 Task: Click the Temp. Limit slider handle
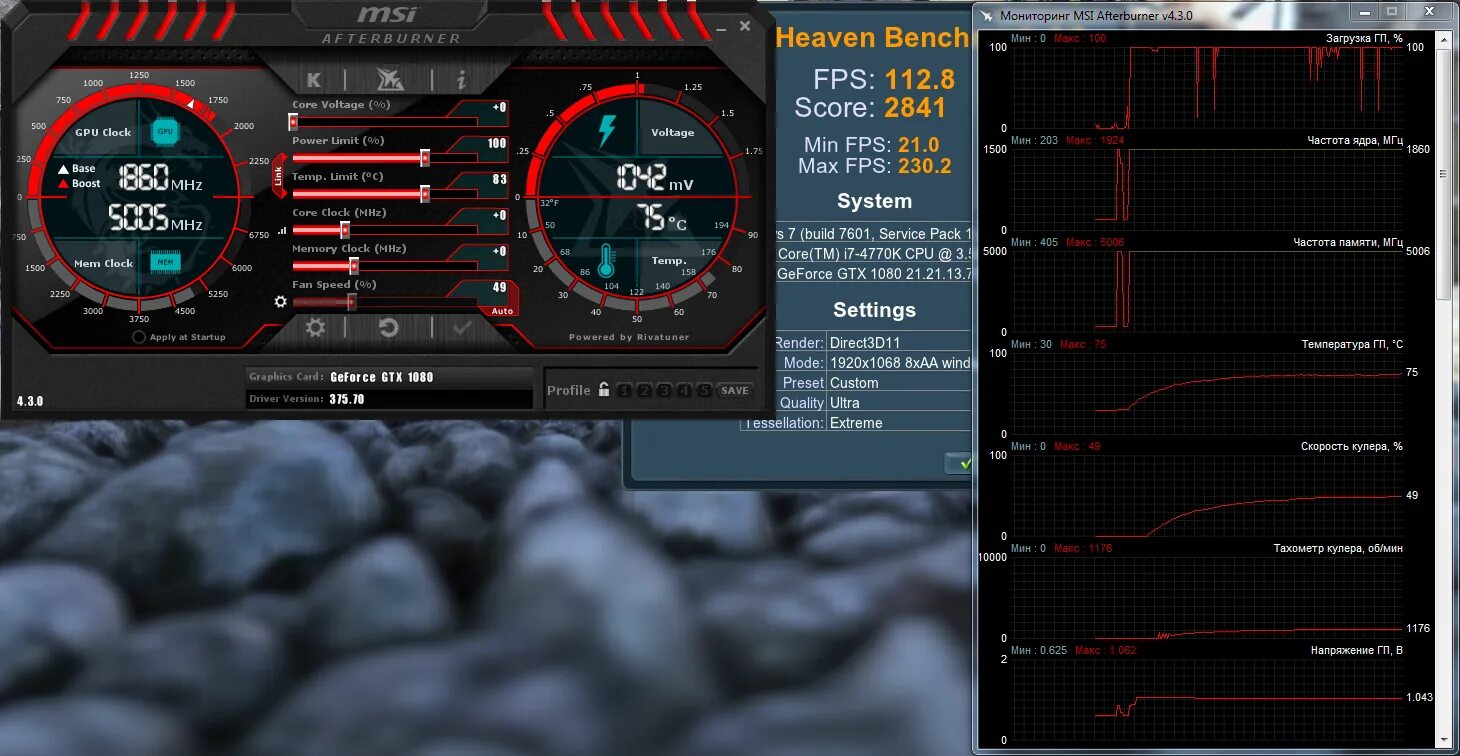tap(425, 194)
